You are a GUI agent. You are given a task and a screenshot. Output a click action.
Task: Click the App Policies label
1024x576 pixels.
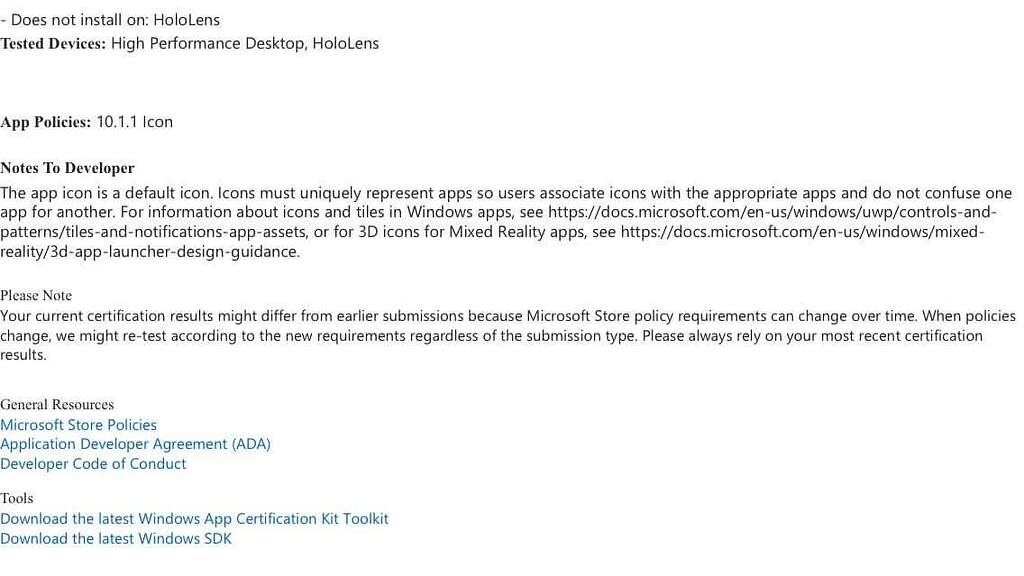point(46,122)
